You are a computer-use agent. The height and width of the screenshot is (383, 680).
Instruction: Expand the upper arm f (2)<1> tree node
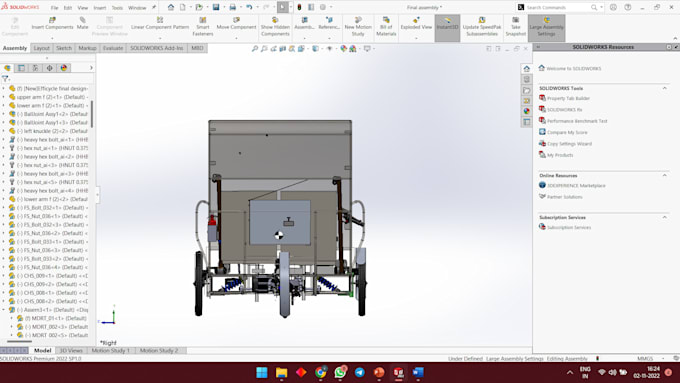click(4, 97)
